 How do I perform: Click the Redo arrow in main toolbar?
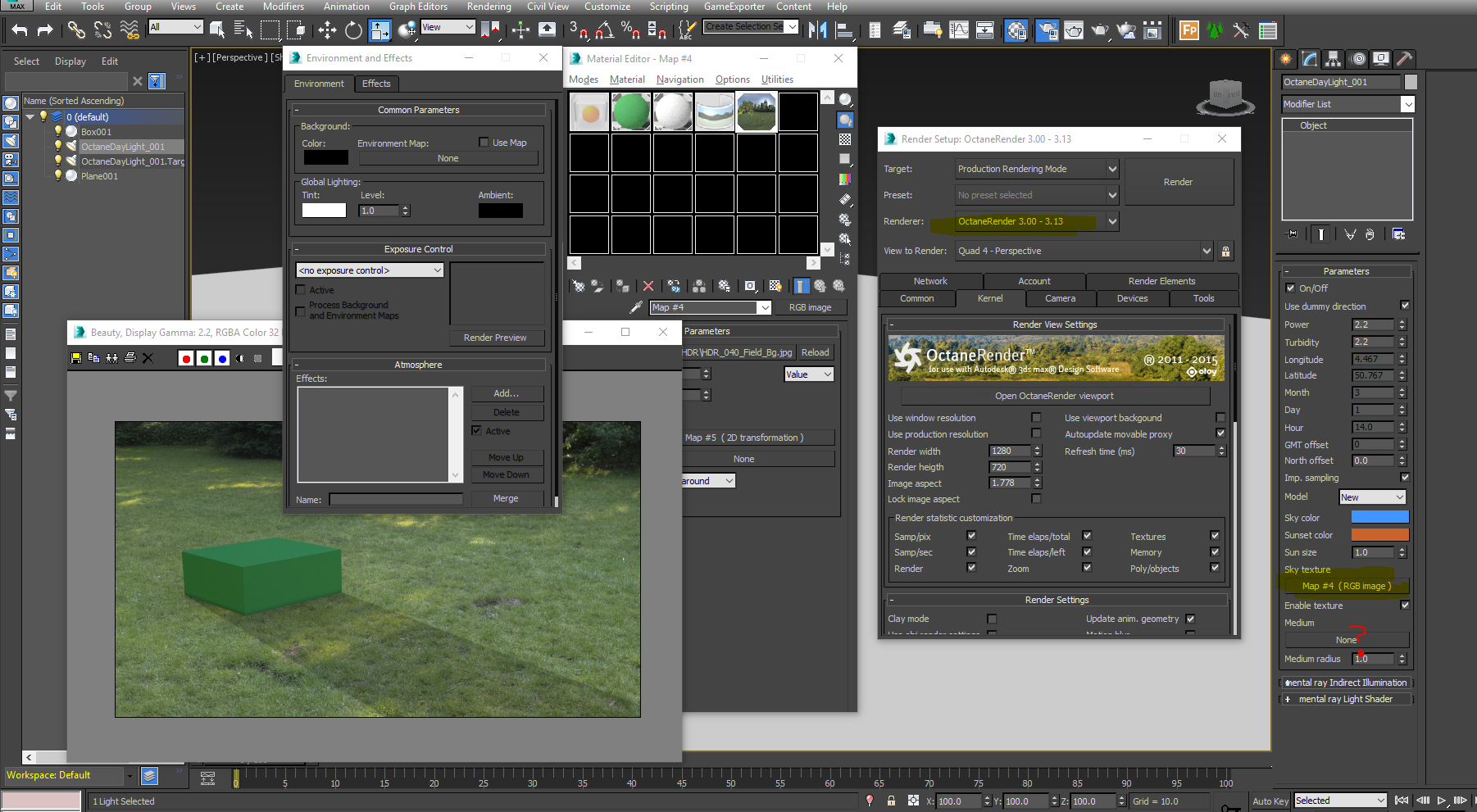tap(46, 30)
